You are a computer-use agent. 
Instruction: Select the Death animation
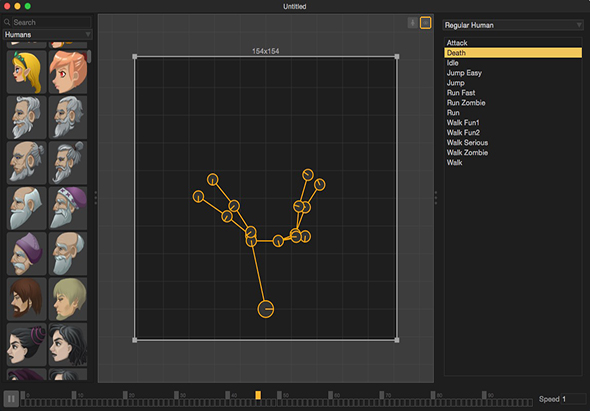point(513,53)
